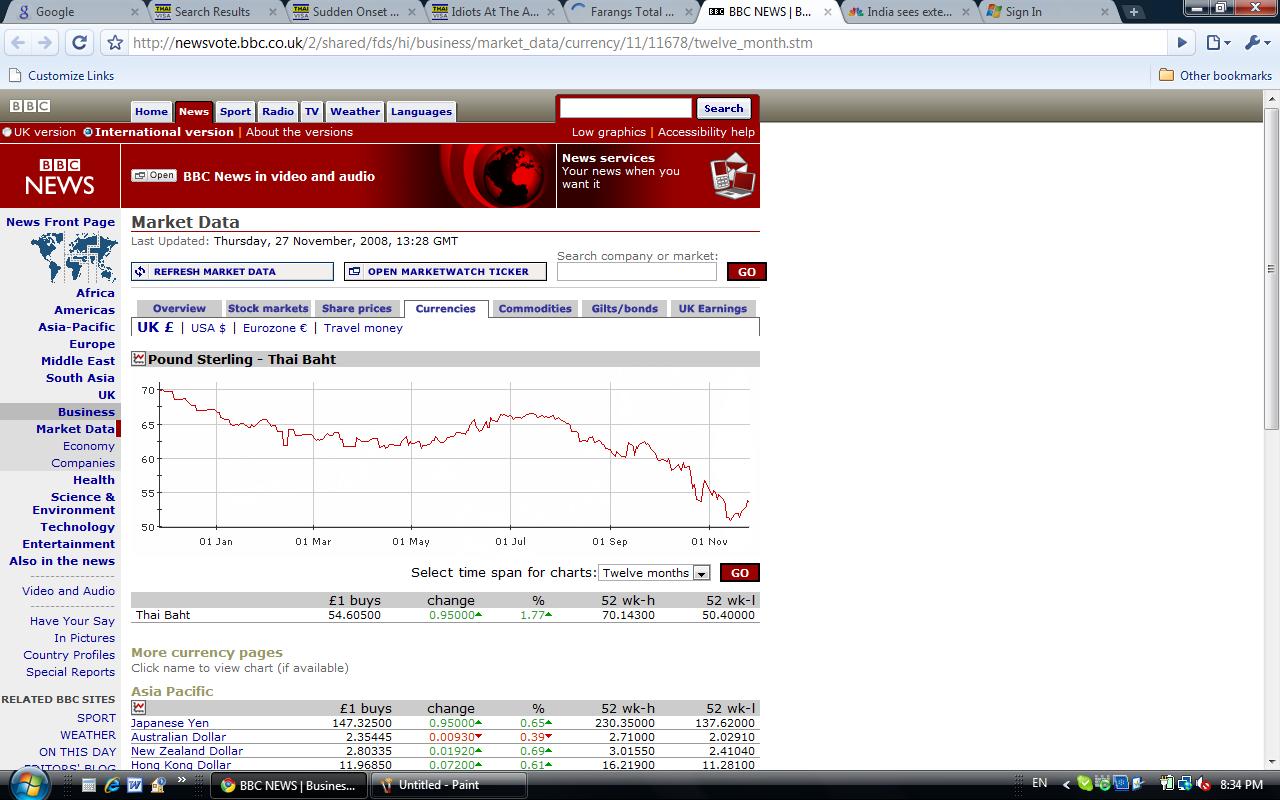The width and height of the screenshot is (1280, 800).
Task: Click the Go play arrow beside address bar
Action: tap(1182, 43)
